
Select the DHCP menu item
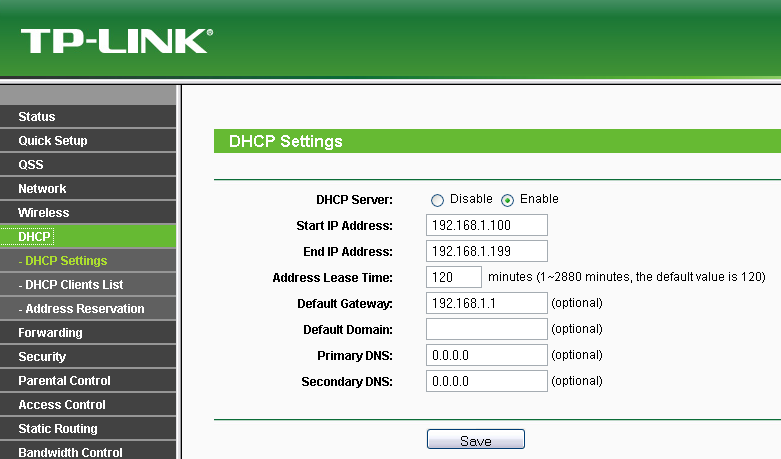pos(88,236)
